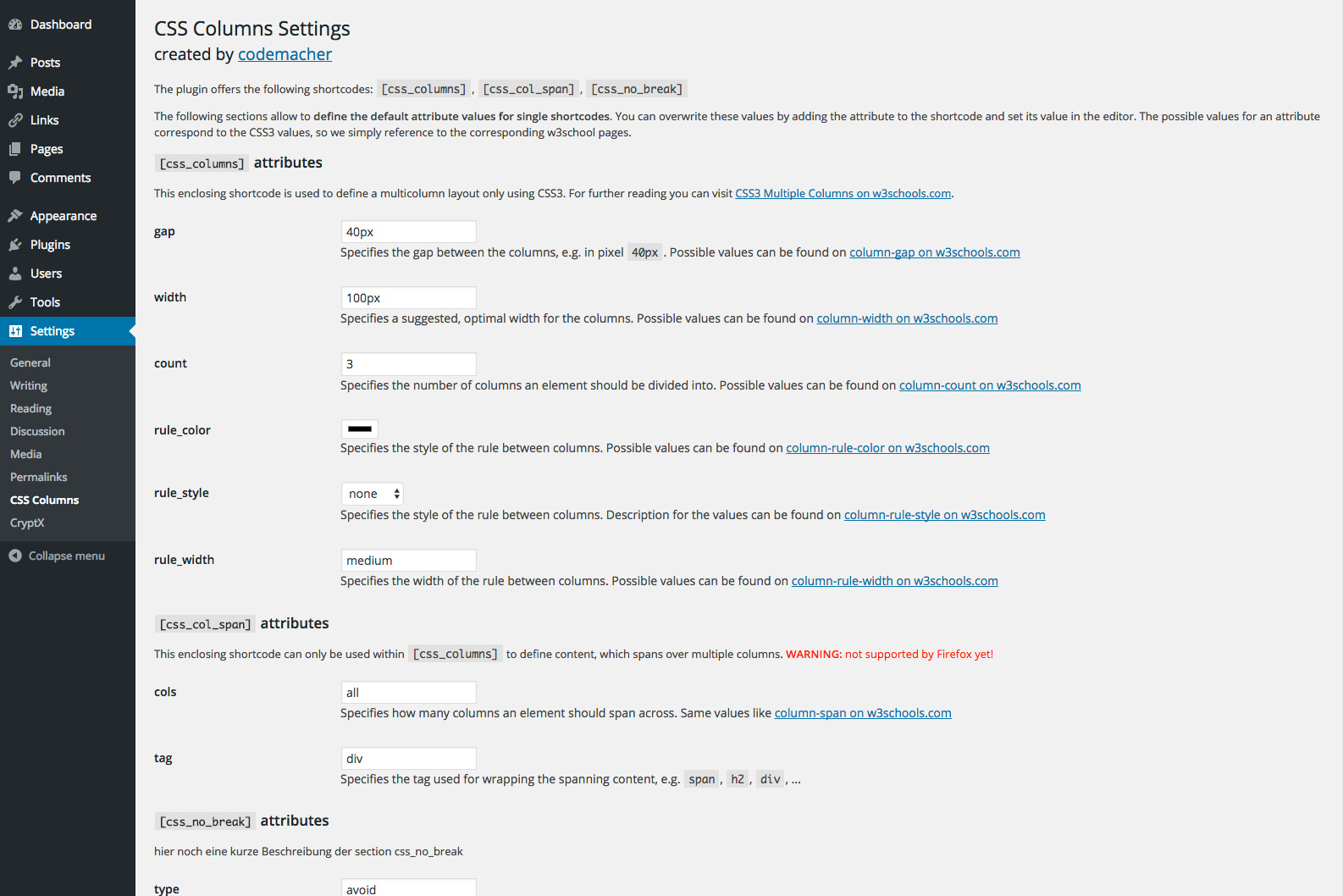Image resolution: width=1343 pixels, height=896 pixels.
Task: Open the Tools menu item
Action: pyautogui.click(x=68, y=302)
